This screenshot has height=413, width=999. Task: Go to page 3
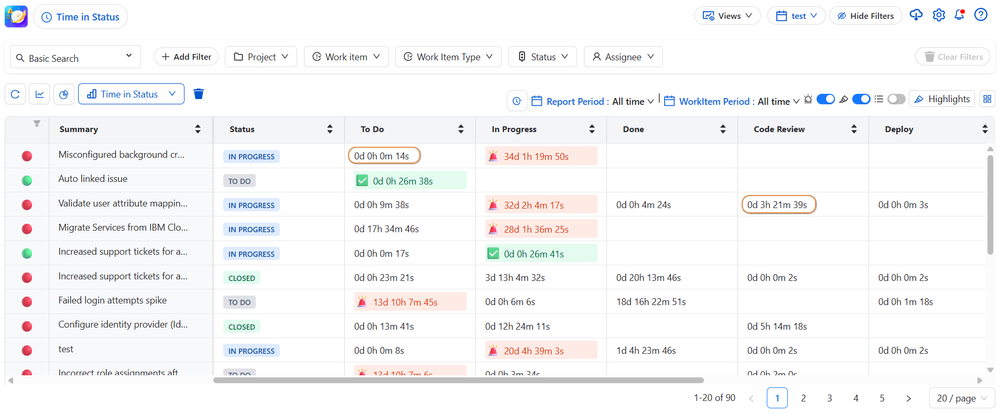point(830,398)
